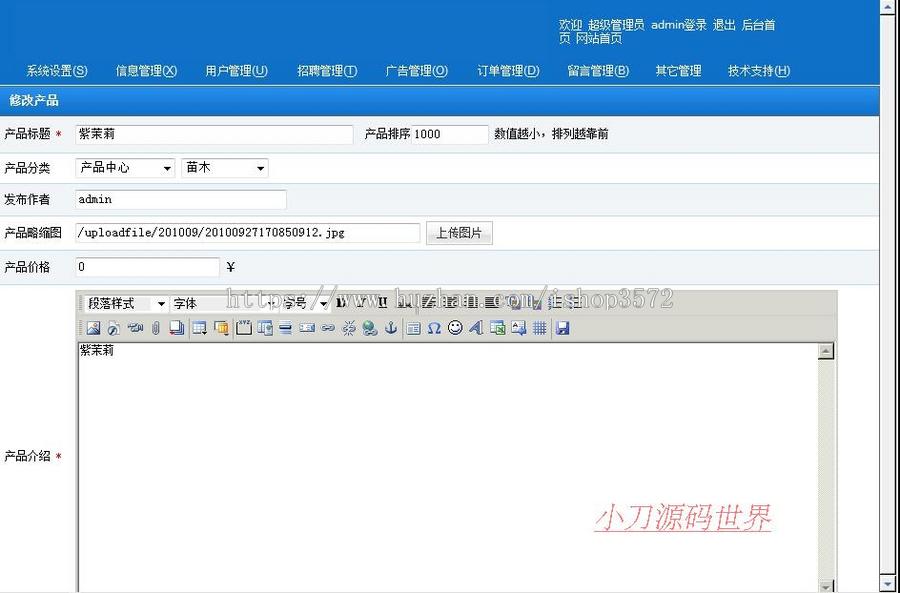Toggle bold with the B button
The height and width of the screenshot is (593, 900).
point(341,303)
